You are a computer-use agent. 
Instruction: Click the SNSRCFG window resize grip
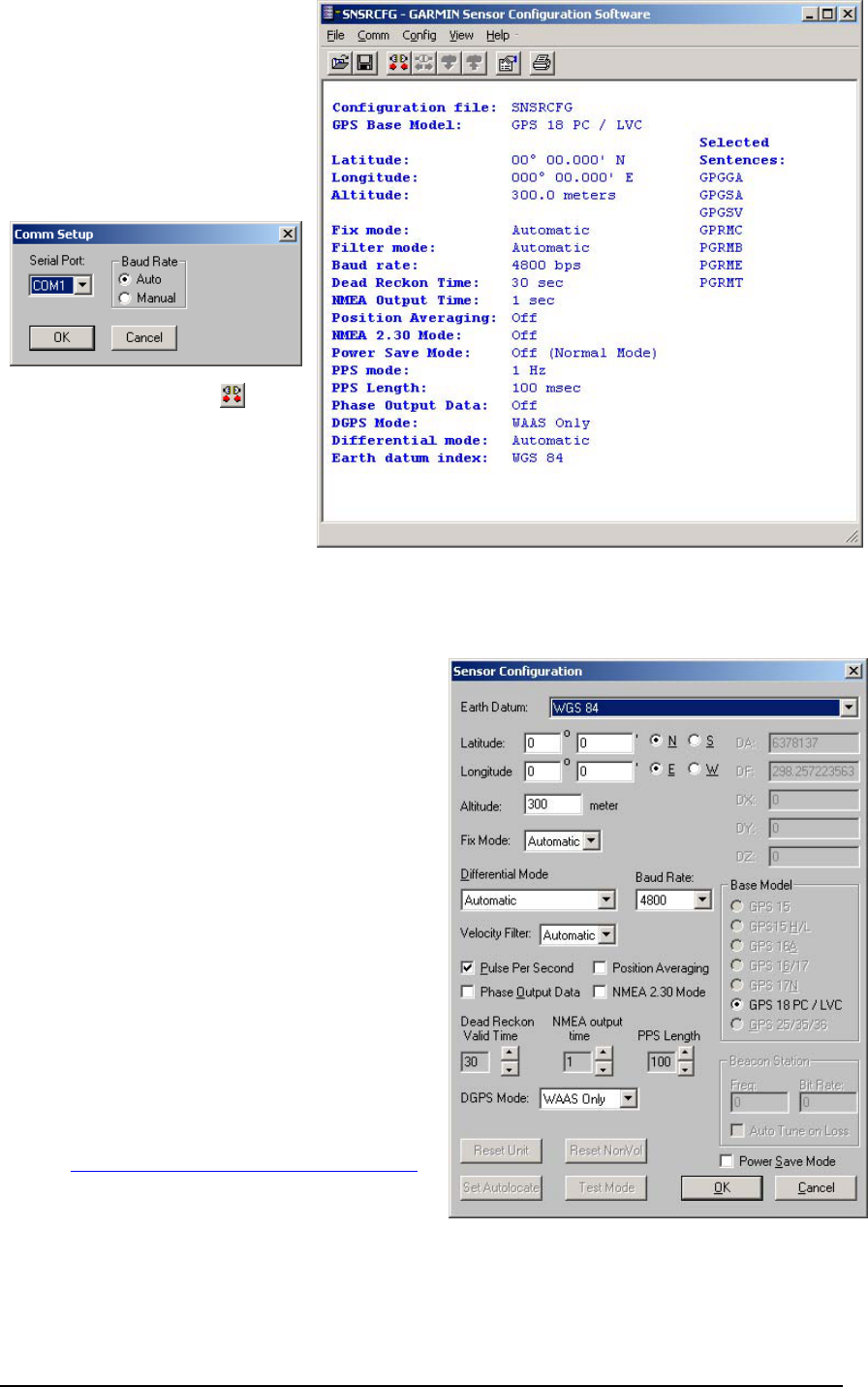tap(852, 537)
